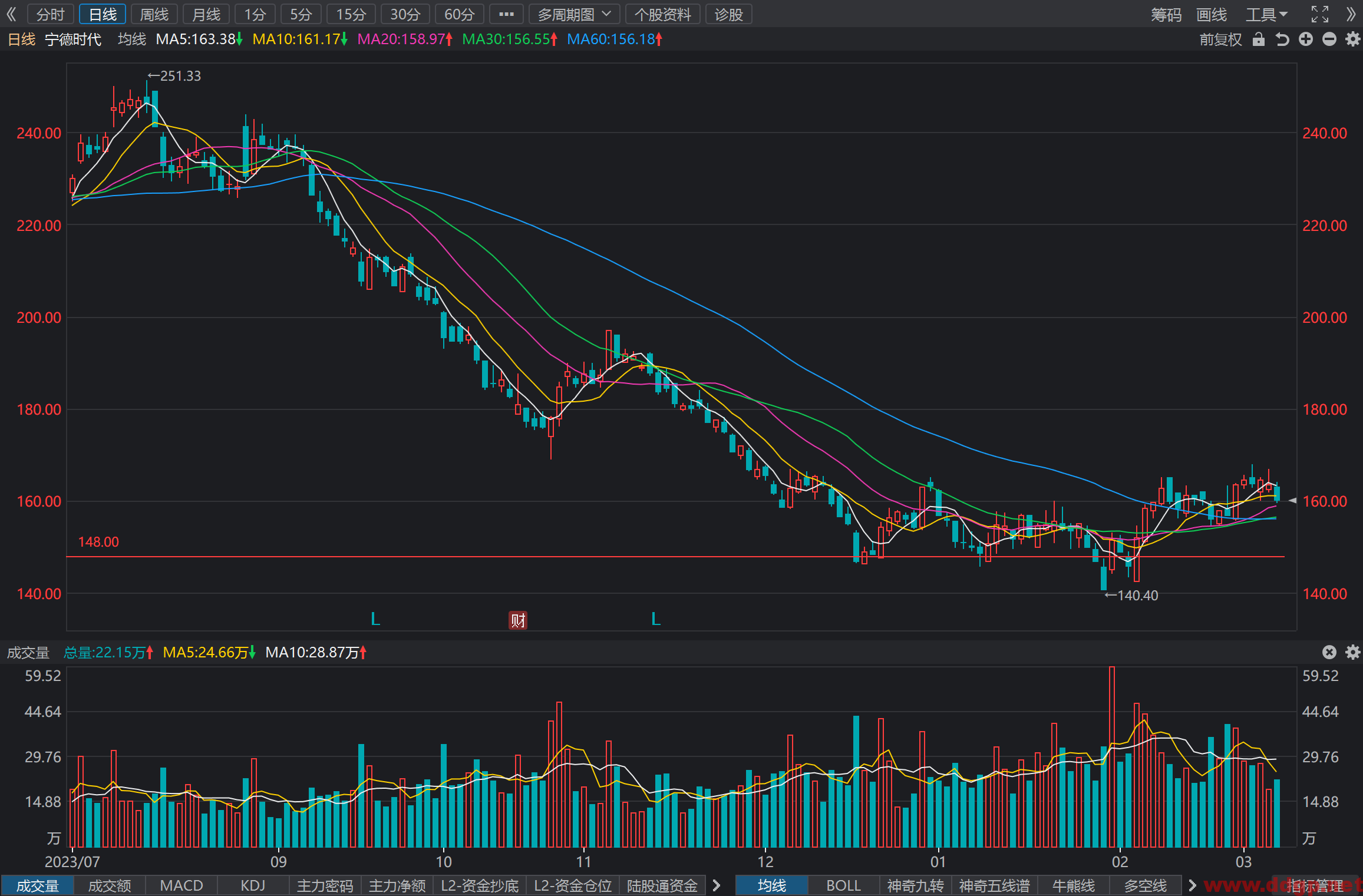Zoom out chart with minus icon

[1329, 39]
